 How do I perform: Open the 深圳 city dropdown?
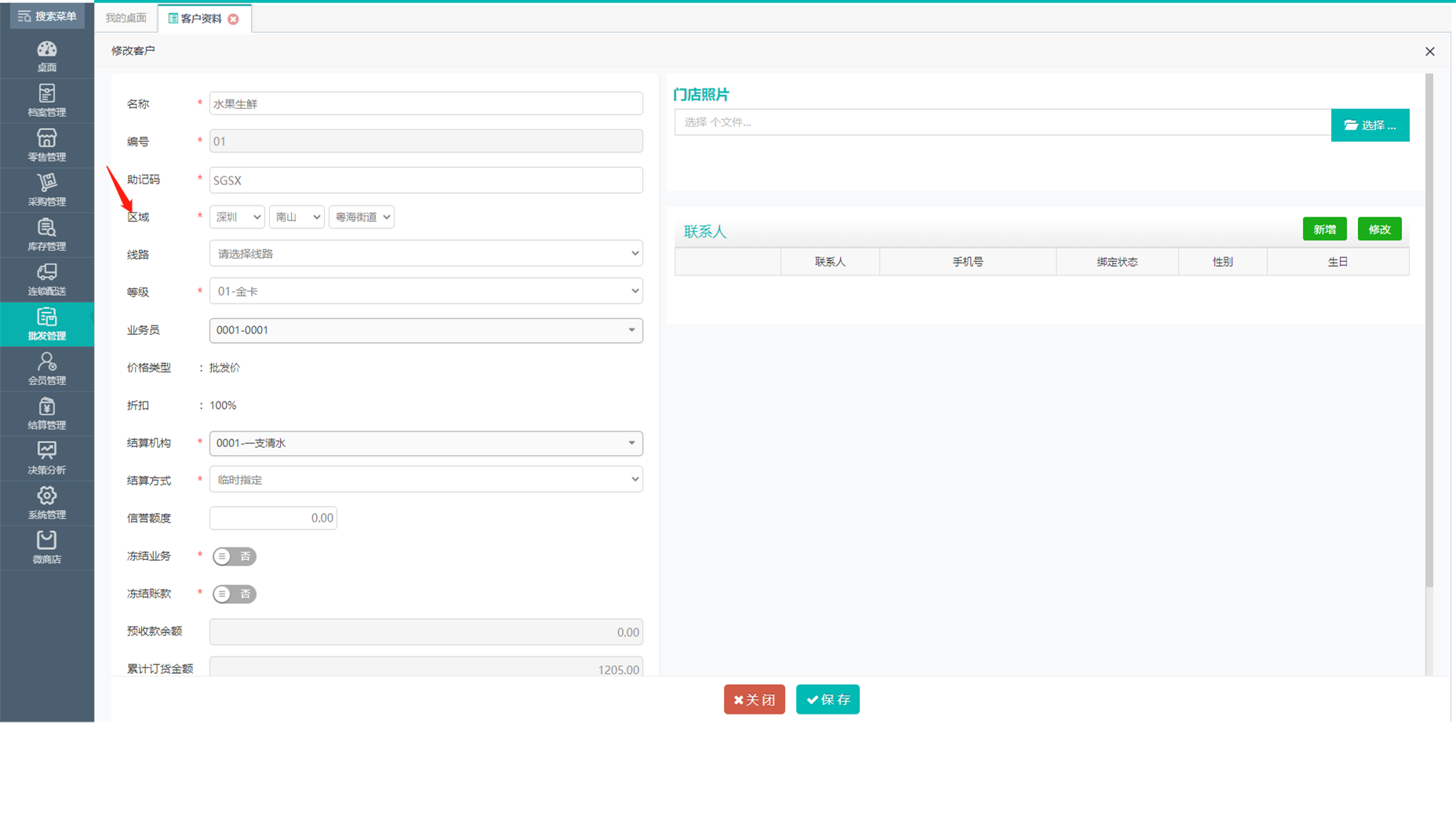click(237, 217)
